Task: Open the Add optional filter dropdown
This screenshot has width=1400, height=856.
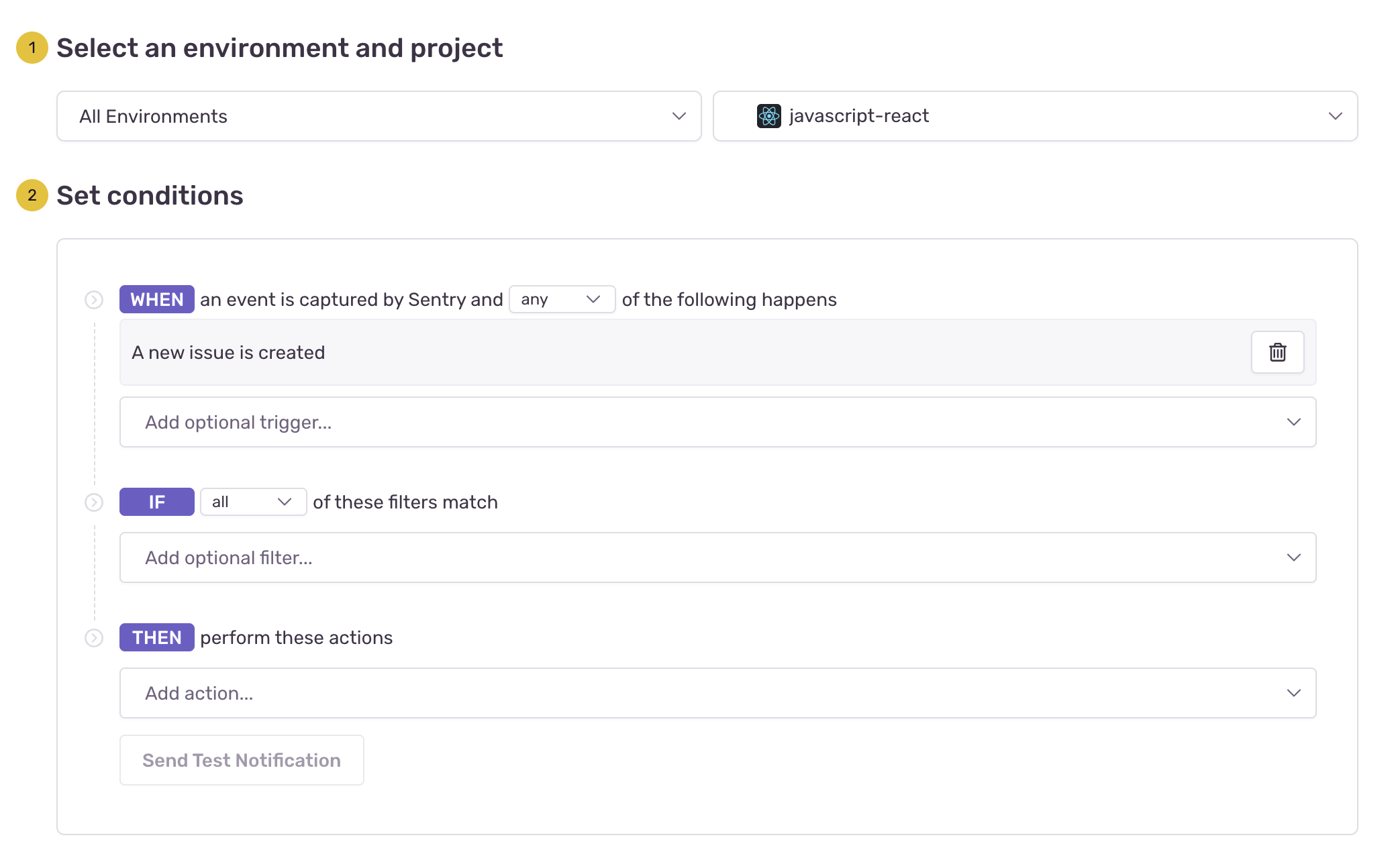Action: tap(717, 557)
